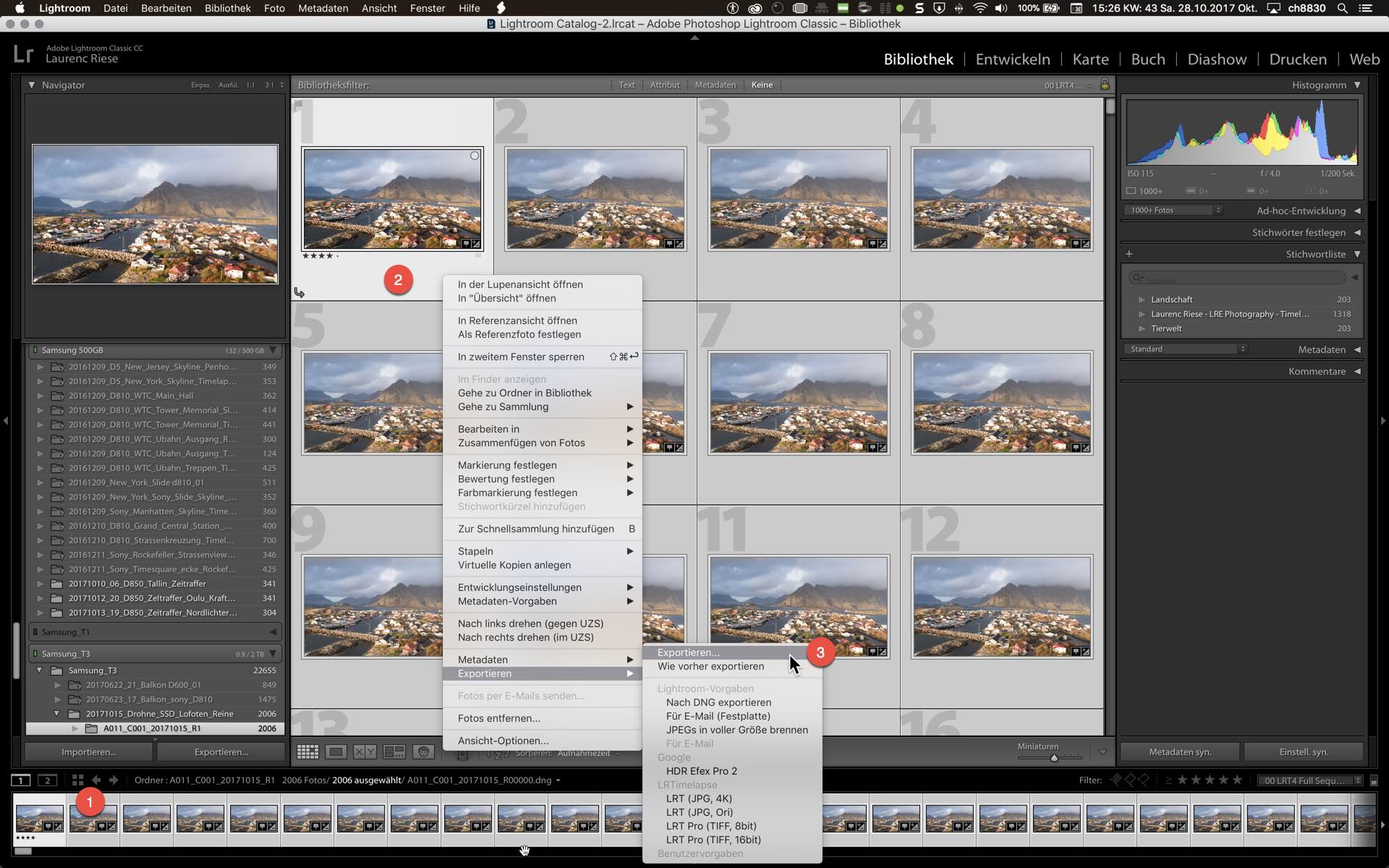Switch to the Karte module
This screenshot has width=1389, height=868.
click(1091, 59)
